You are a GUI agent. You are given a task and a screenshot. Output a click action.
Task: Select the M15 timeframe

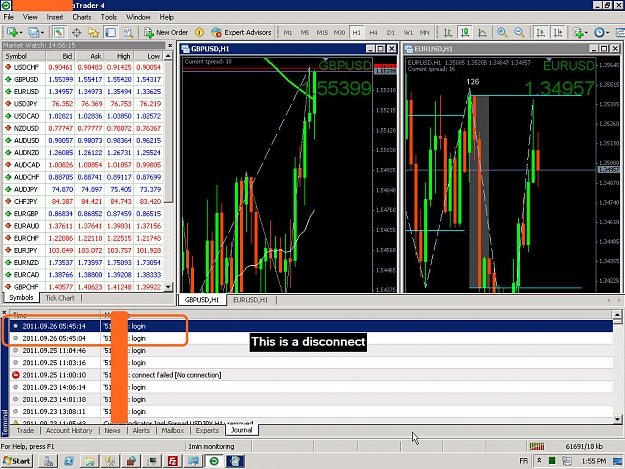point(322,33)
